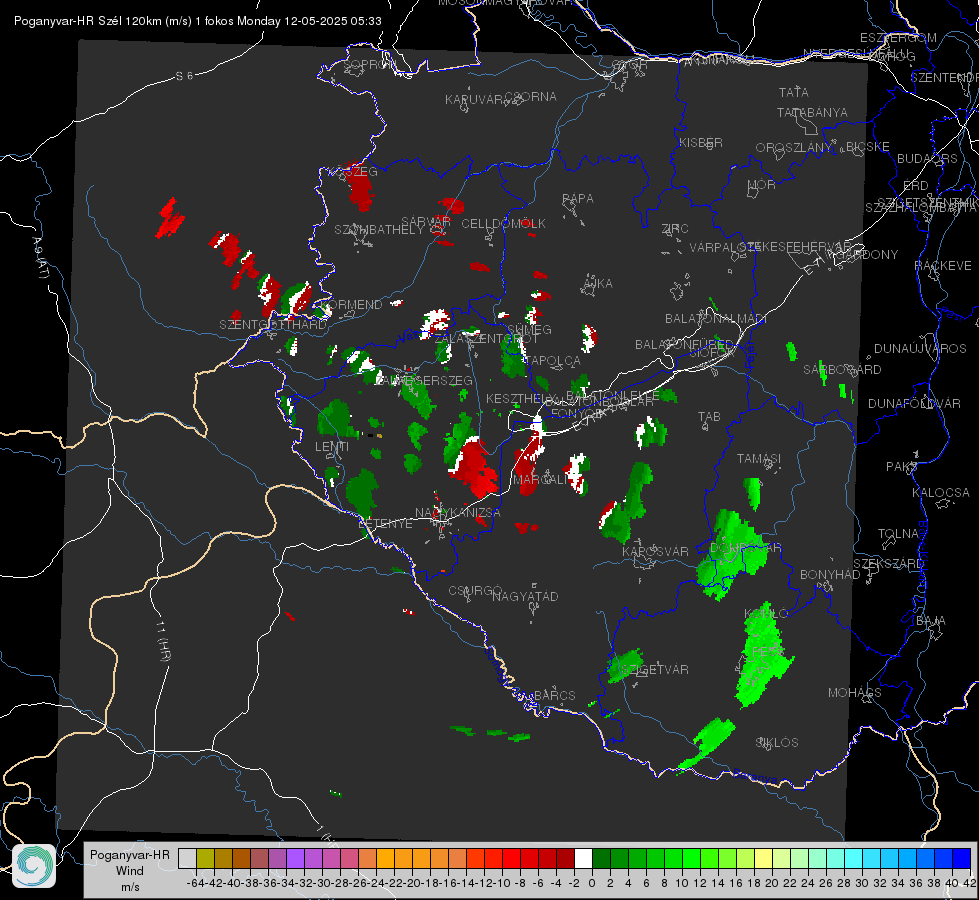979x900 pixels.
Task: Click the SIKLOS city label
Action: 777,743
